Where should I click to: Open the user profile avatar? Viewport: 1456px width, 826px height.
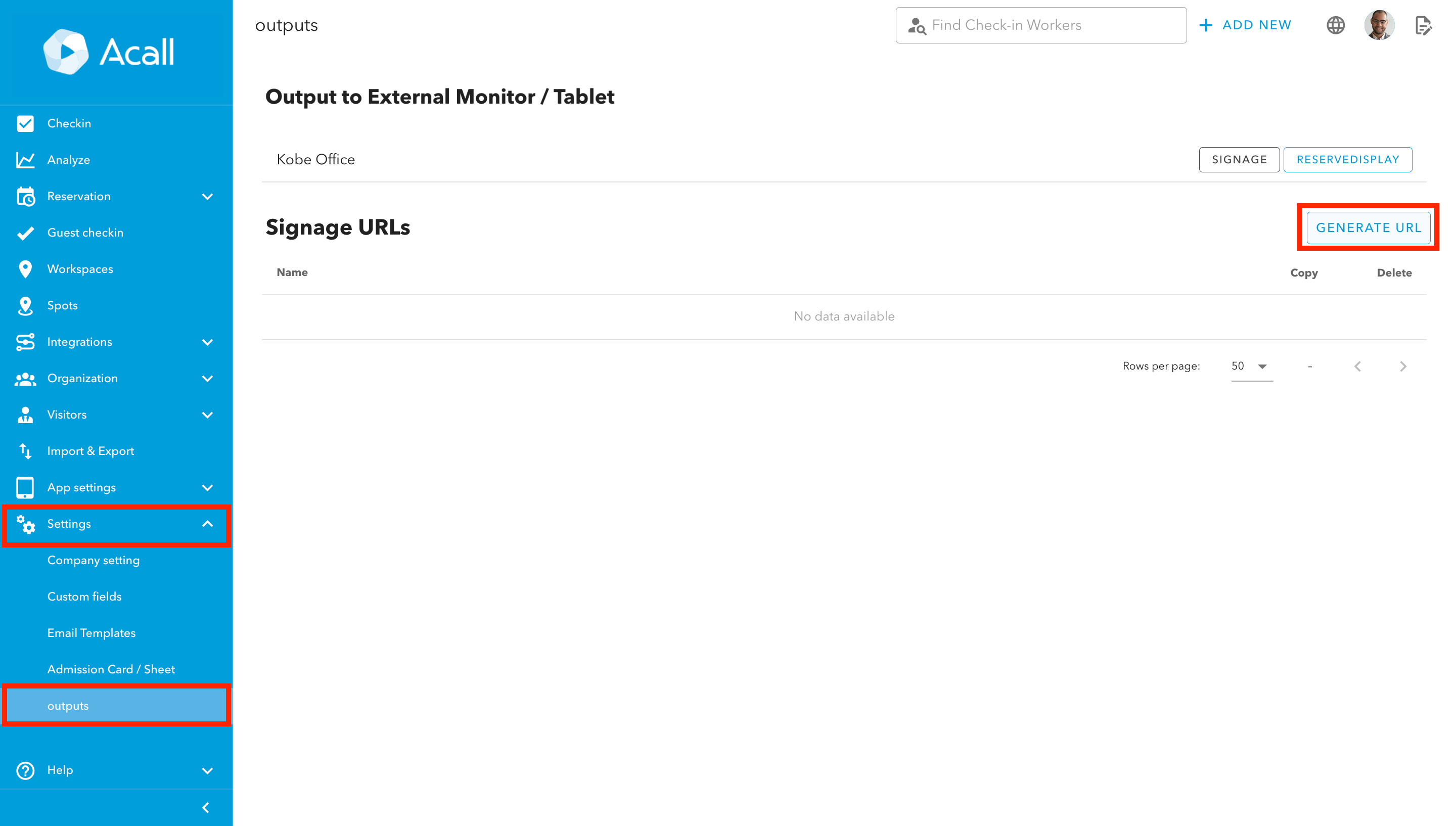1379,26
